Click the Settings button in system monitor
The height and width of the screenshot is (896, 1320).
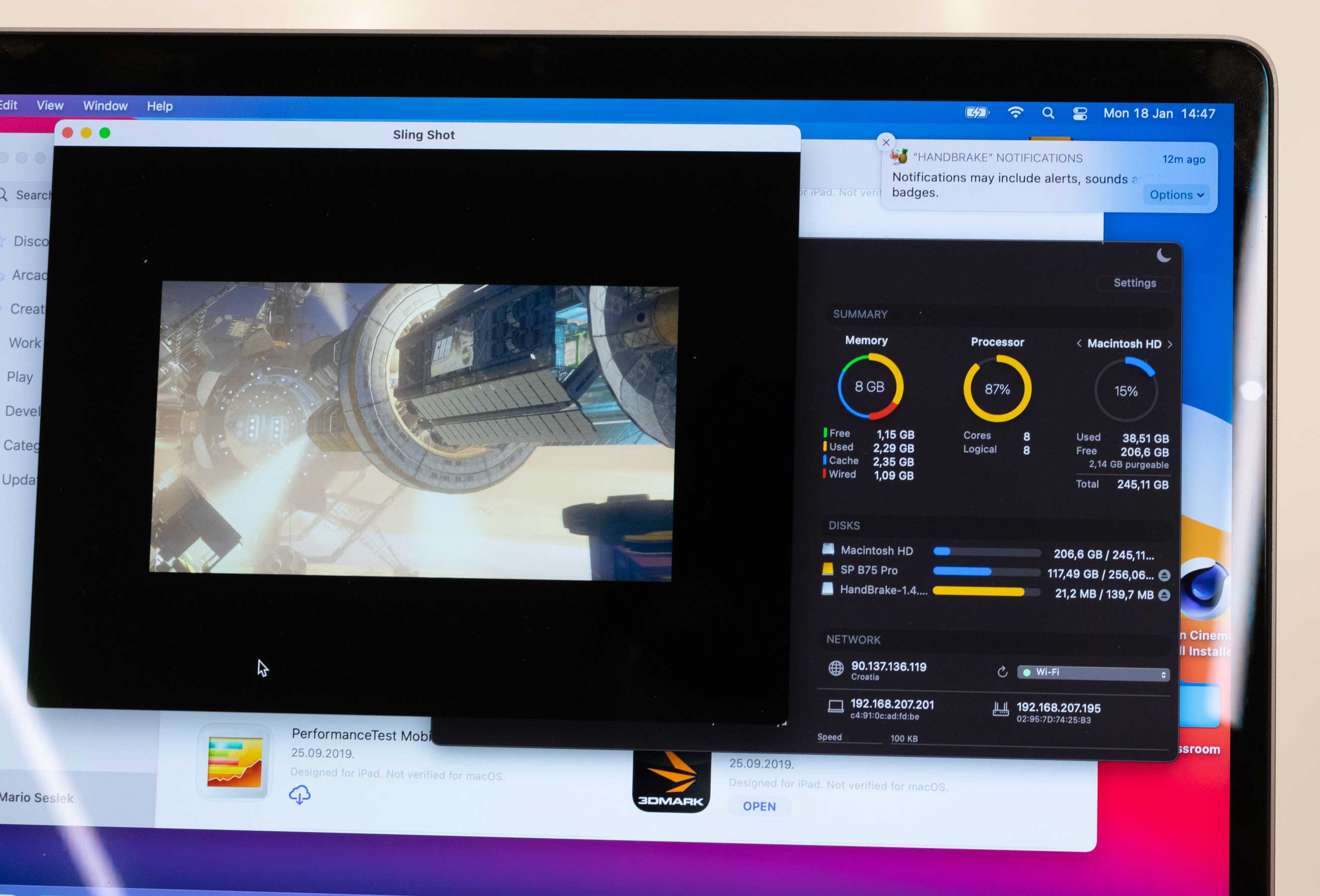point(1135,283)
